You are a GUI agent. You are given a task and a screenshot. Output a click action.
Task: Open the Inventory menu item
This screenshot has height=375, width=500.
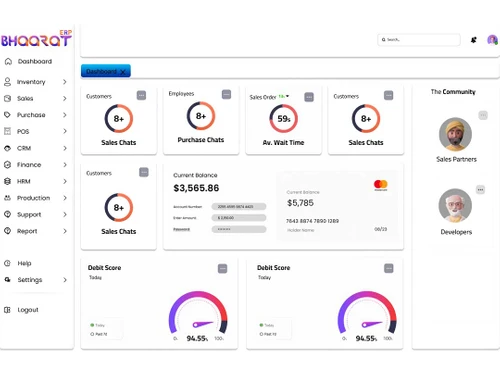(31, 82)
